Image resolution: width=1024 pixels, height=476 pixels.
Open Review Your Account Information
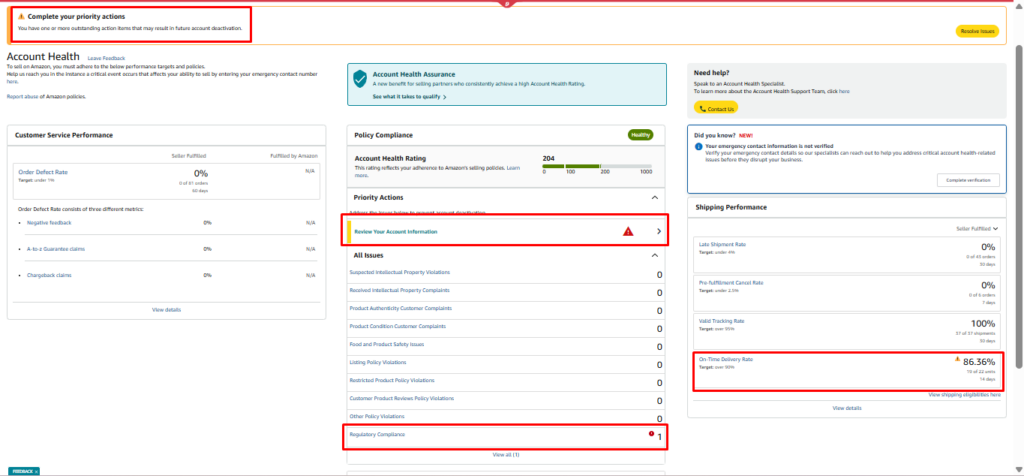tap(396, 232)
